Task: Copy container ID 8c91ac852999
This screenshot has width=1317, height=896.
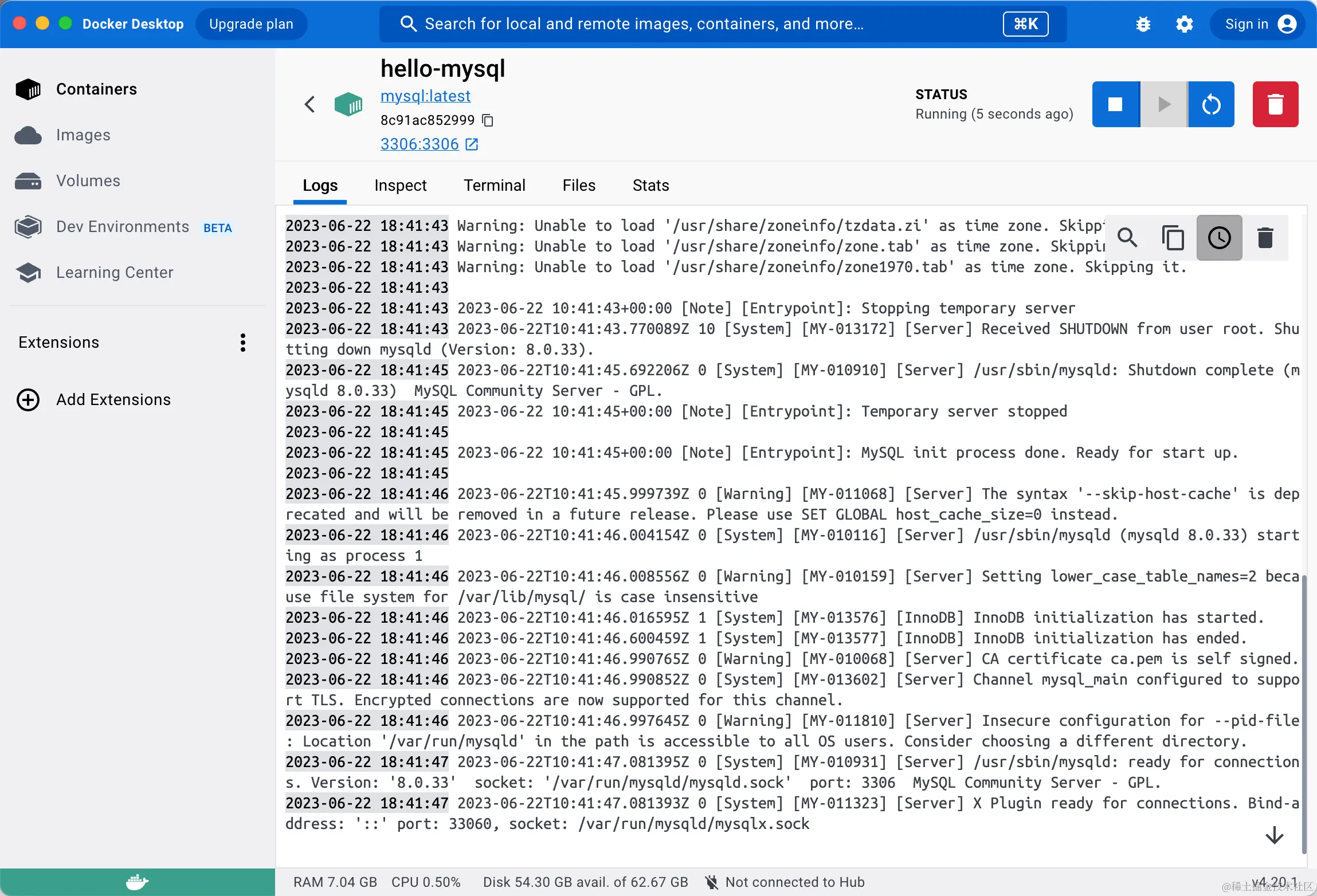Action: (x=488, y=120)
